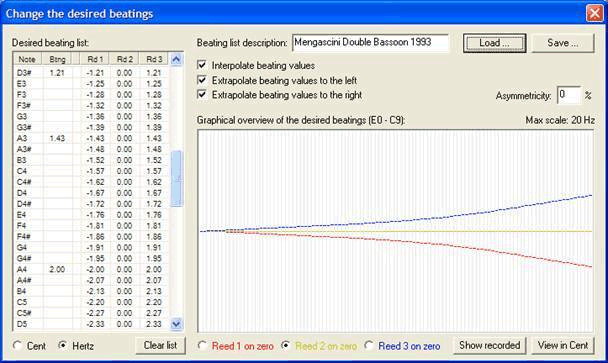The height and width of the screenshot is (363, 608).
Task: Select Reed 1 on zero option
Action: coord(202,345)
